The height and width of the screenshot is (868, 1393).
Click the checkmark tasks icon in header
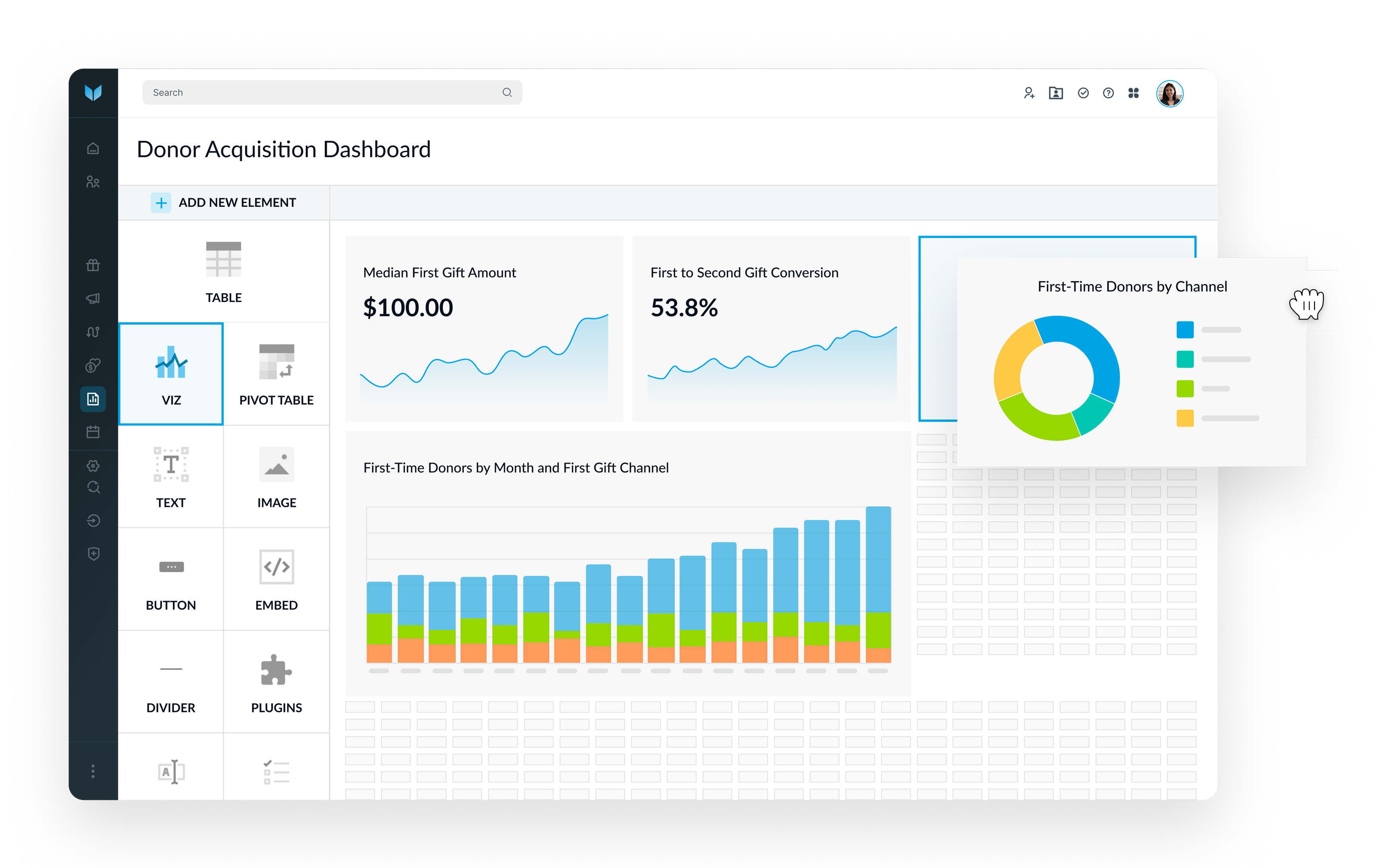coord(1083,93)
